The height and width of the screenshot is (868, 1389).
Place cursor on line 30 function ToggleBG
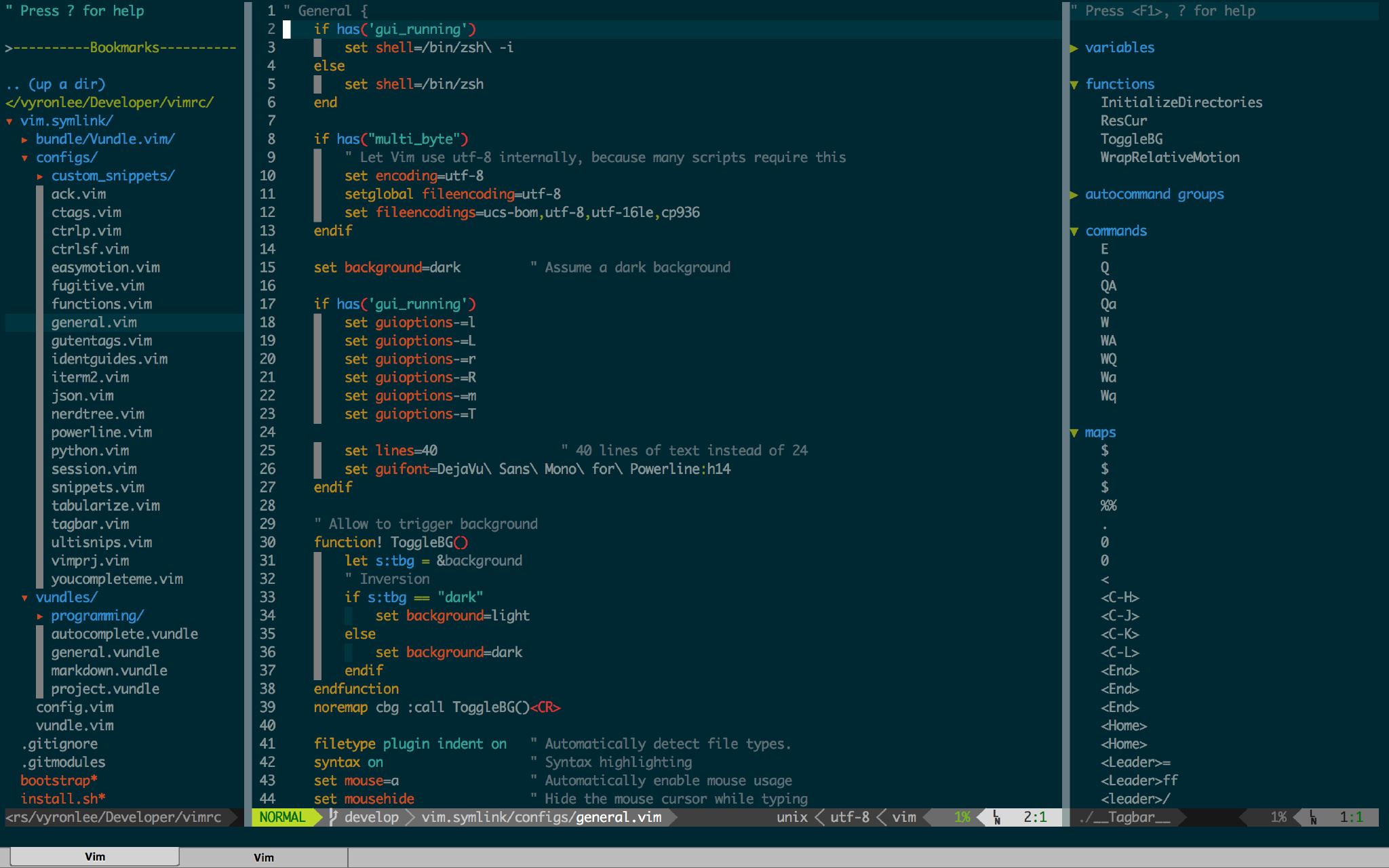click(x=391, y=542)
